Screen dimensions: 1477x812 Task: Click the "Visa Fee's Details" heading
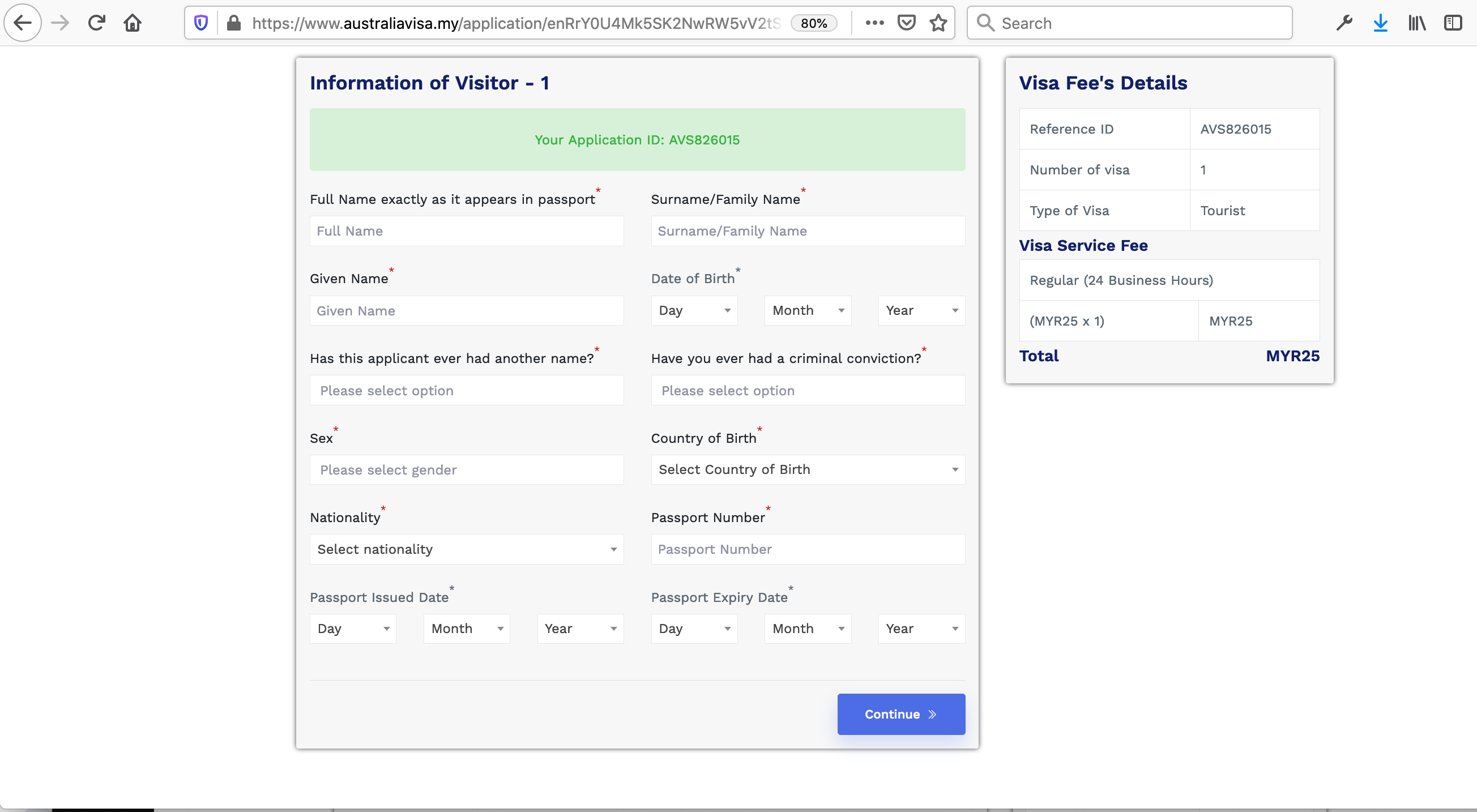(1103, 83)
